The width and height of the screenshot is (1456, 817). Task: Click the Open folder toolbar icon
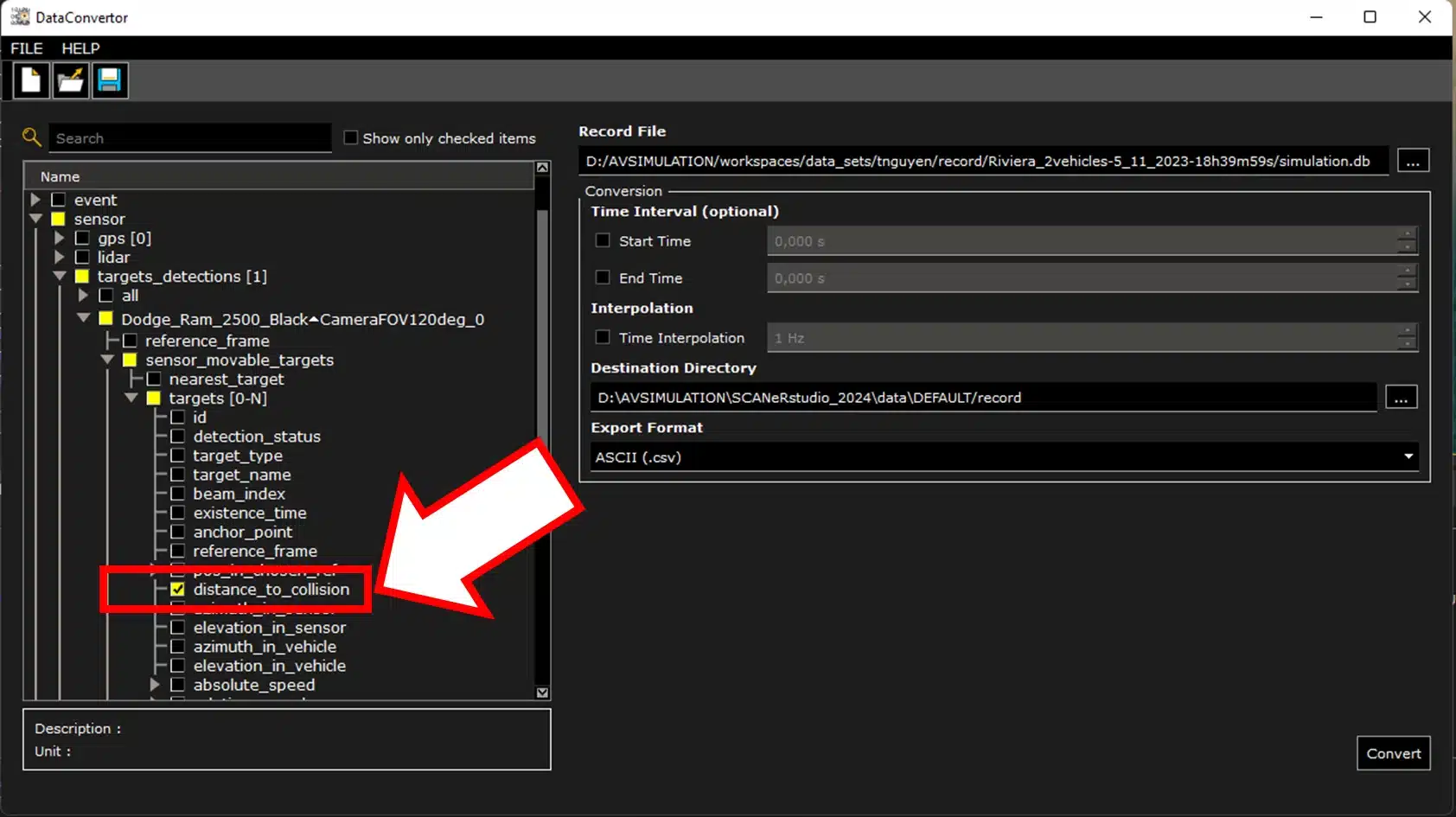click(x=71, y=80)
